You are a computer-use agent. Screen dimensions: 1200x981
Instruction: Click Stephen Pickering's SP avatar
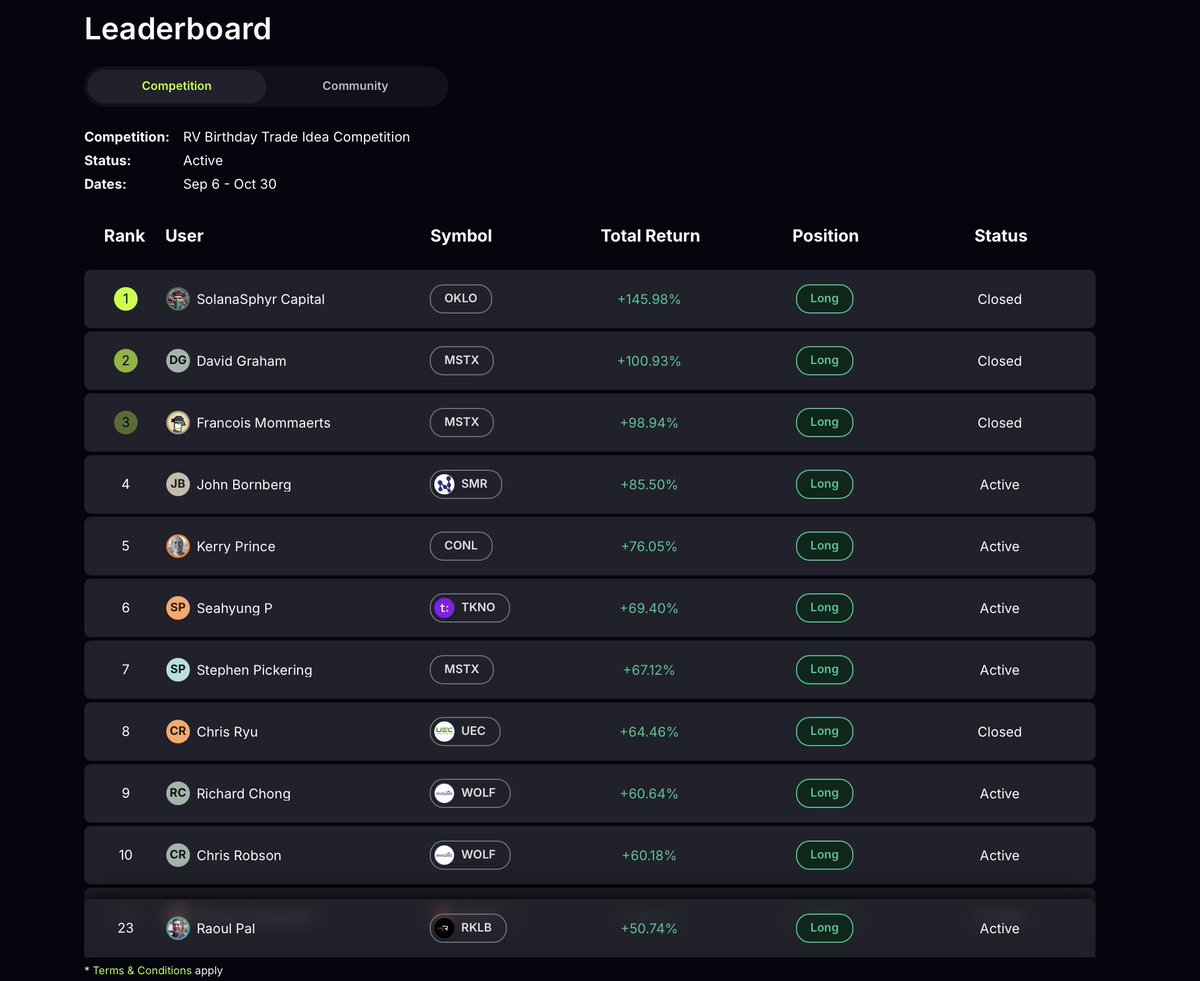coord(178,670)
